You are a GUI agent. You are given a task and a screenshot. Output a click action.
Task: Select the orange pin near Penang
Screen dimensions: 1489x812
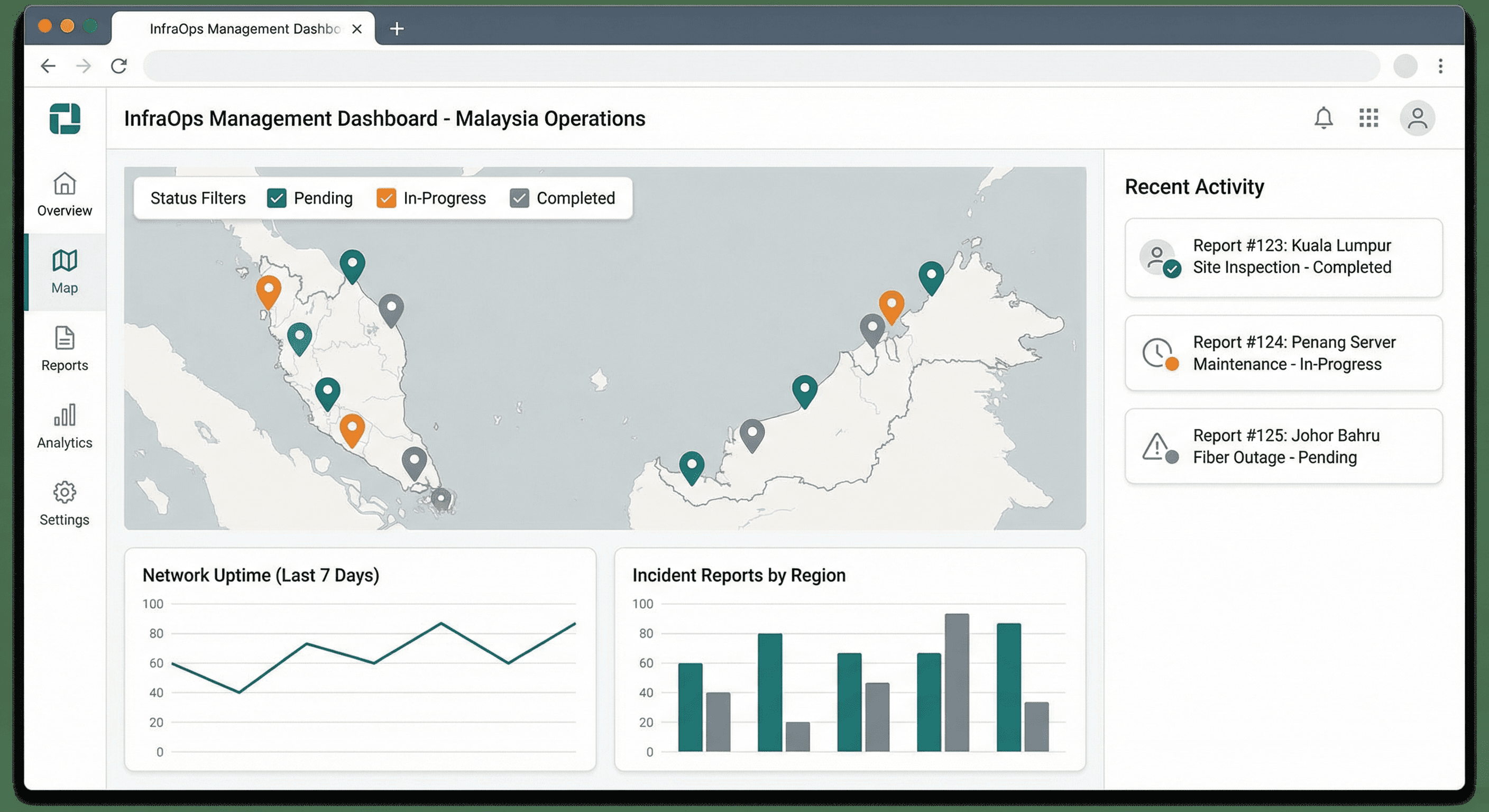click(268, 292)
